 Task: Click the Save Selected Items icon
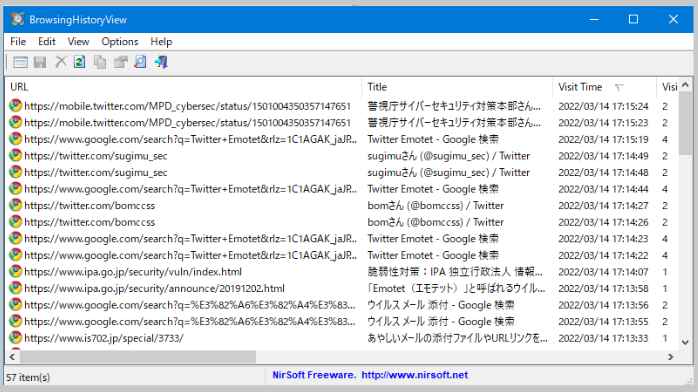point(40,62)
